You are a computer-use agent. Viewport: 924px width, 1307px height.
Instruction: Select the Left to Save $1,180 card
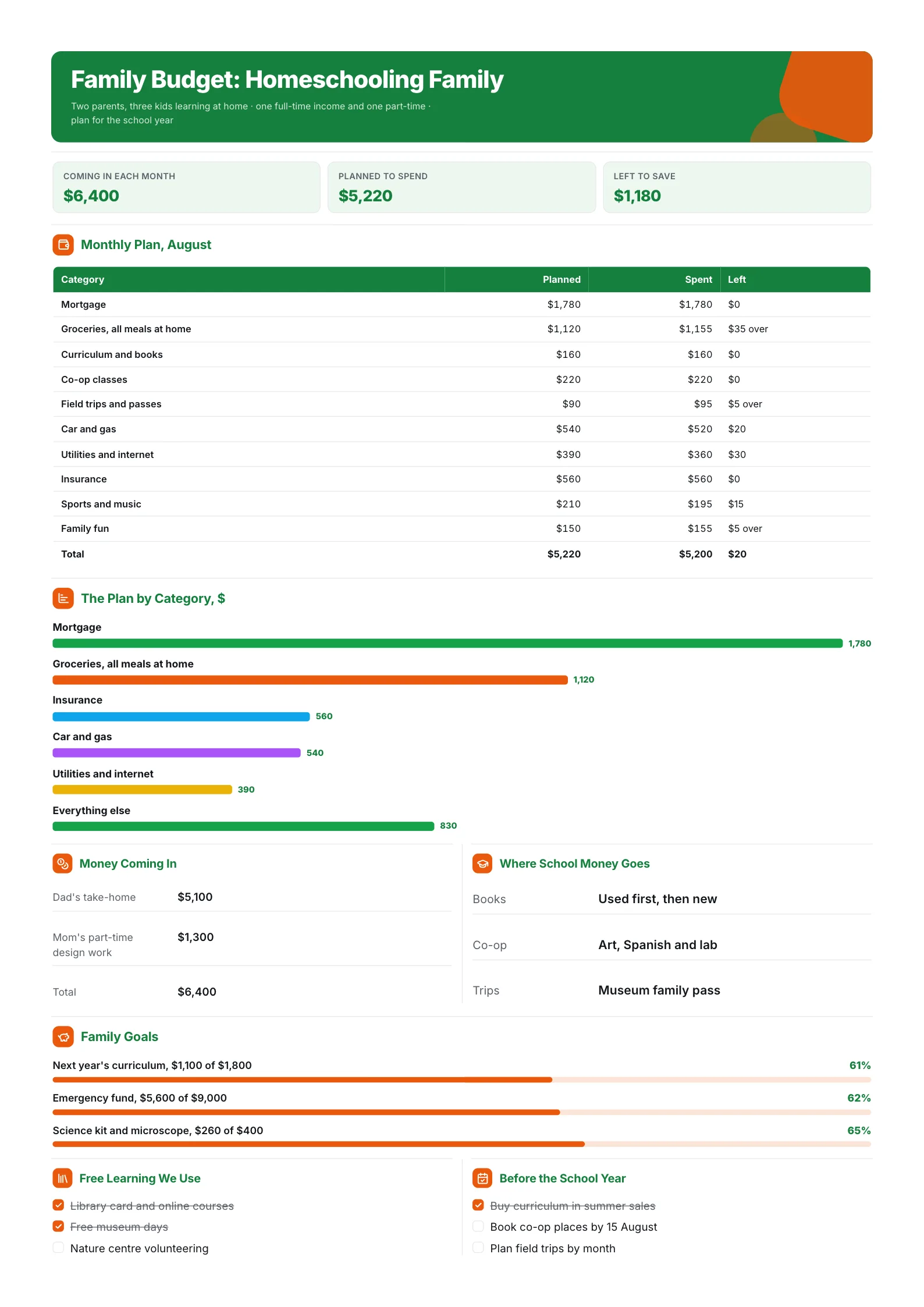[x=737, y=187]
